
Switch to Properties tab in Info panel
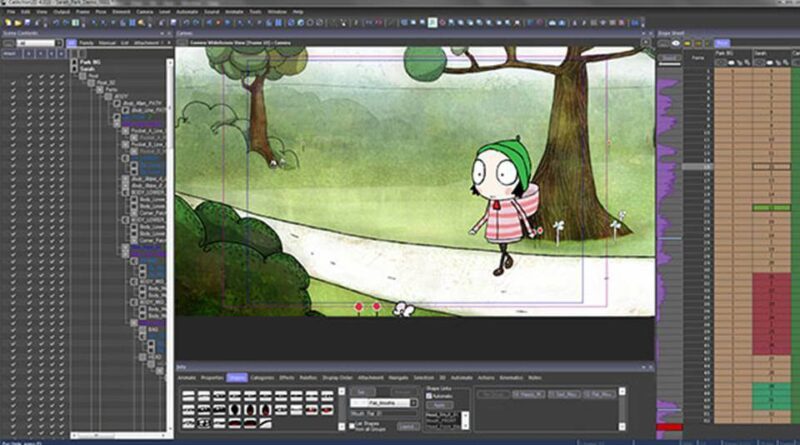(212, 378)
